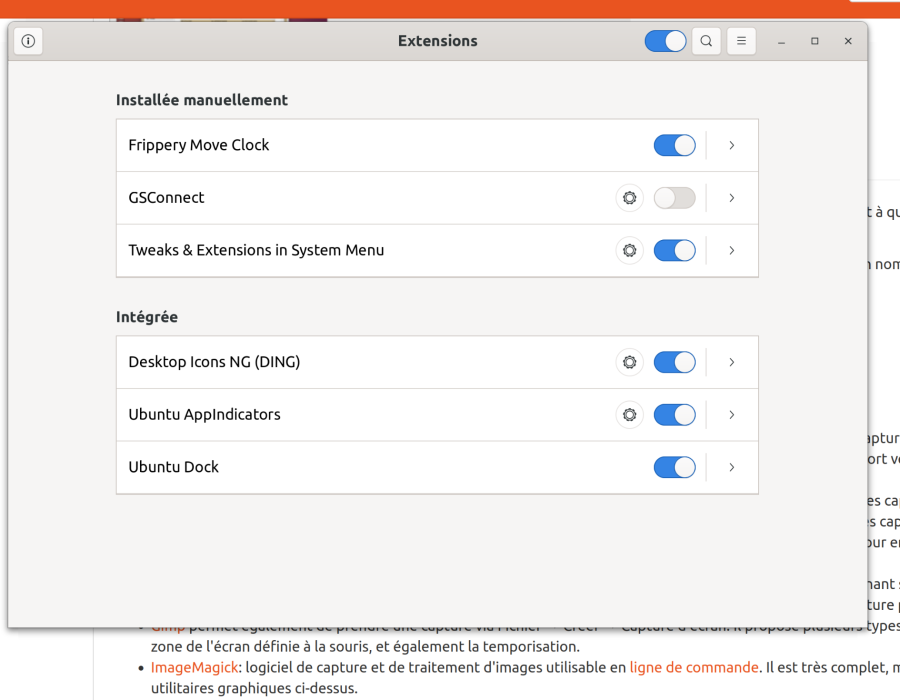Click the search magnifier icon
The height and width of the screenshot is (700, 900).
(706, 41)
